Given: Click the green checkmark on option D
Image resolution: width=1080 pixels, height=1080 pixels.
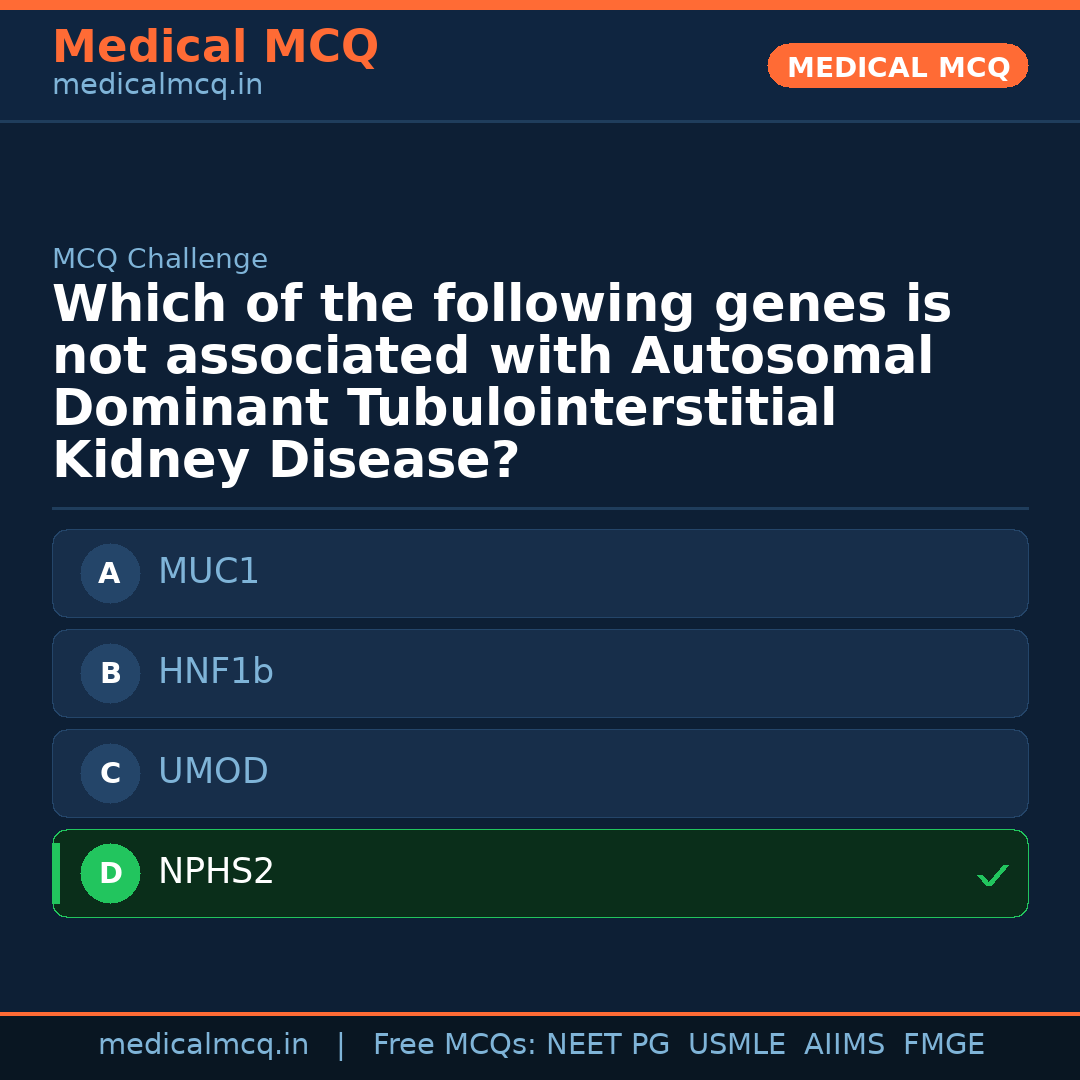Looking at the screenshot, I should coord(992,875).
